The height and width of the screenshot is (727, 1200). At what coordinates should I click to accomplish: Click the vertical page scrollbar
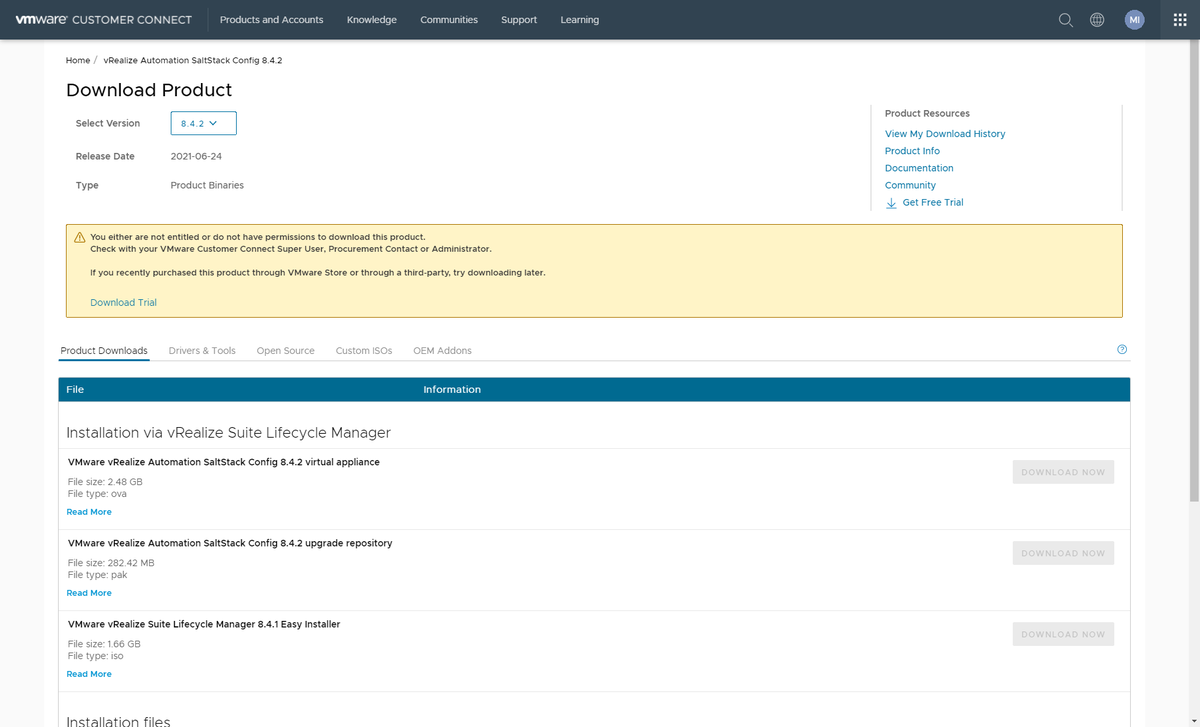[x=1193, y=270]
